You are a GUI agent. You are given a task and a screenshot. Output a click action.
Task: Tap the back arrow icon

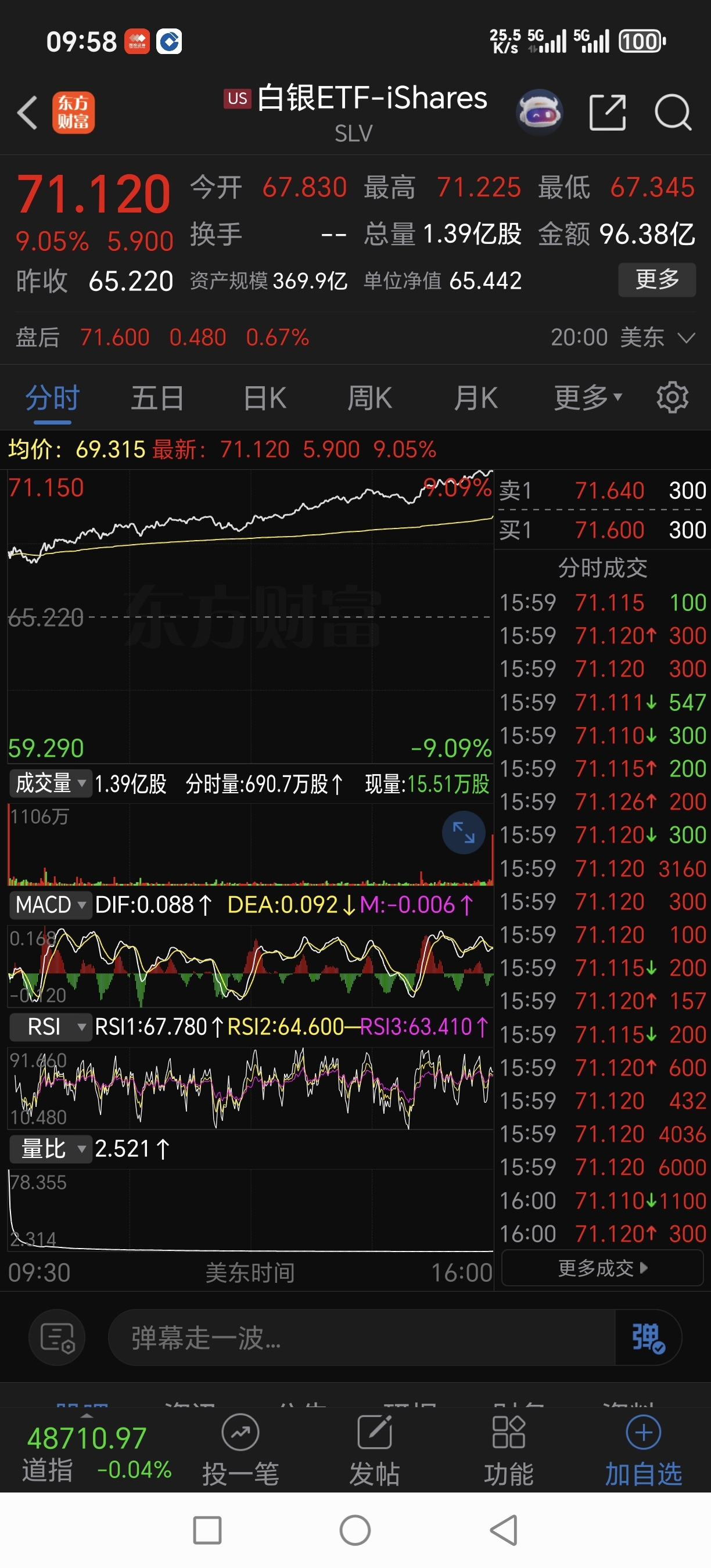tap(27, 113)
